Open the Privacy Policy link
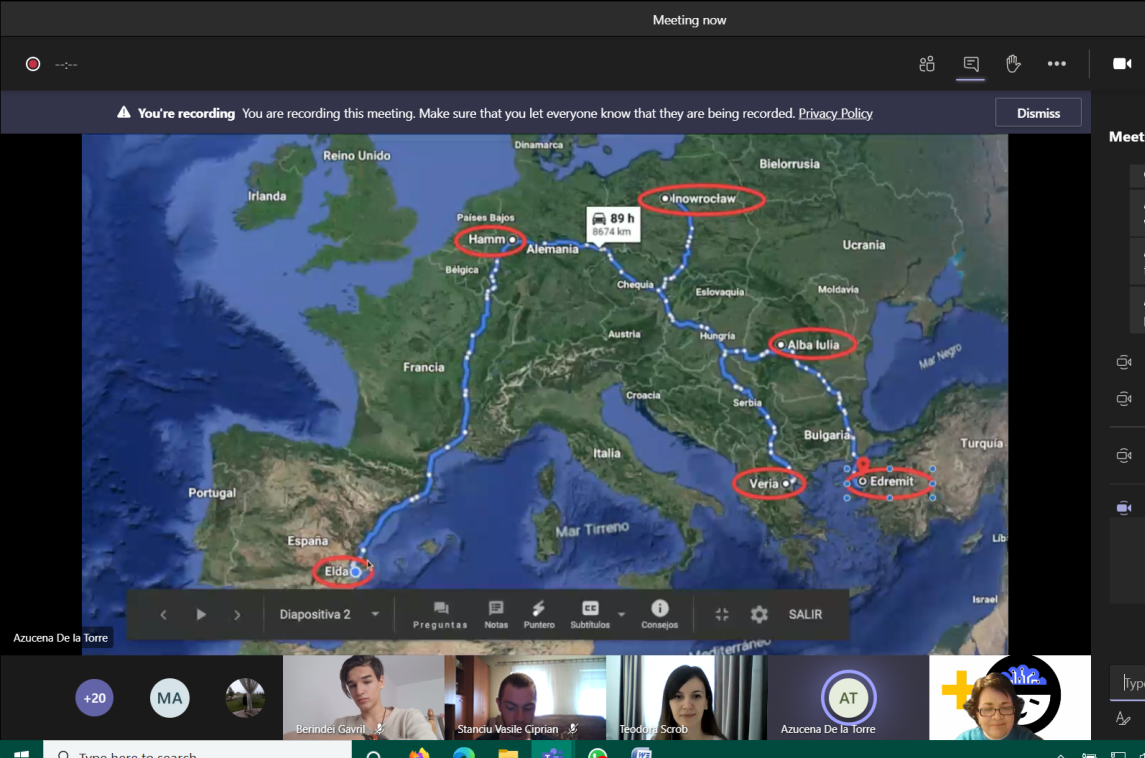Image resolution: width=1145 pixels, height=758 pixels. 835,113
